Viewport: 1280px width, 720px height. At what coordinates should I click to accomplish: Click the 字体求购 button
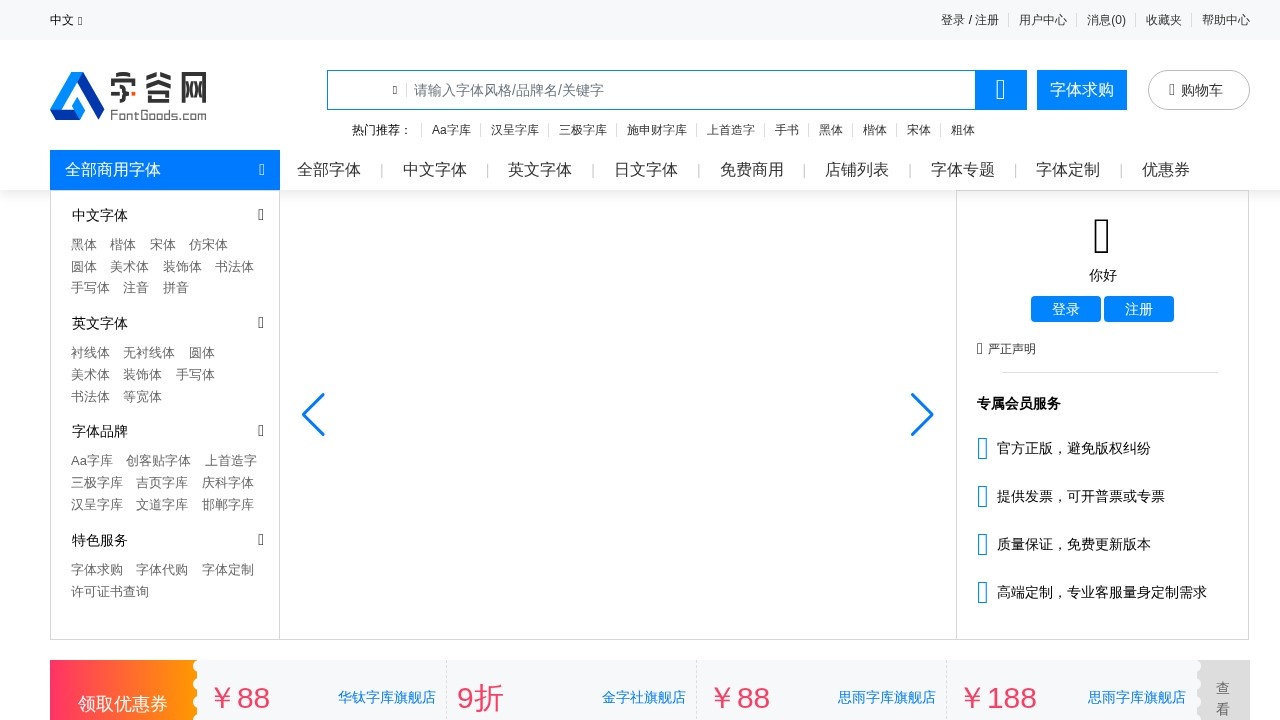1081,89
